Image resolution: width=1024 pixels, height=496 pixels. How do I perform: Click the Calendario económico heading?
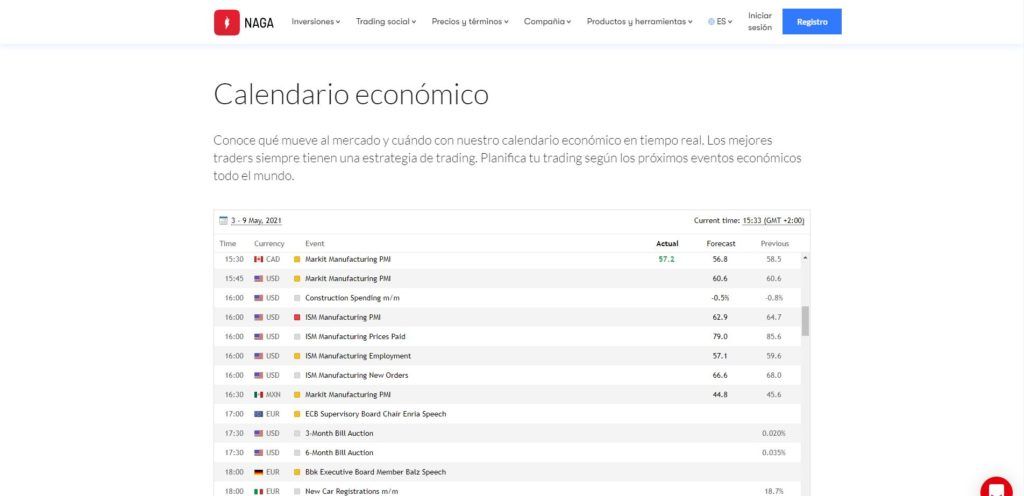(x=351, y=95)
